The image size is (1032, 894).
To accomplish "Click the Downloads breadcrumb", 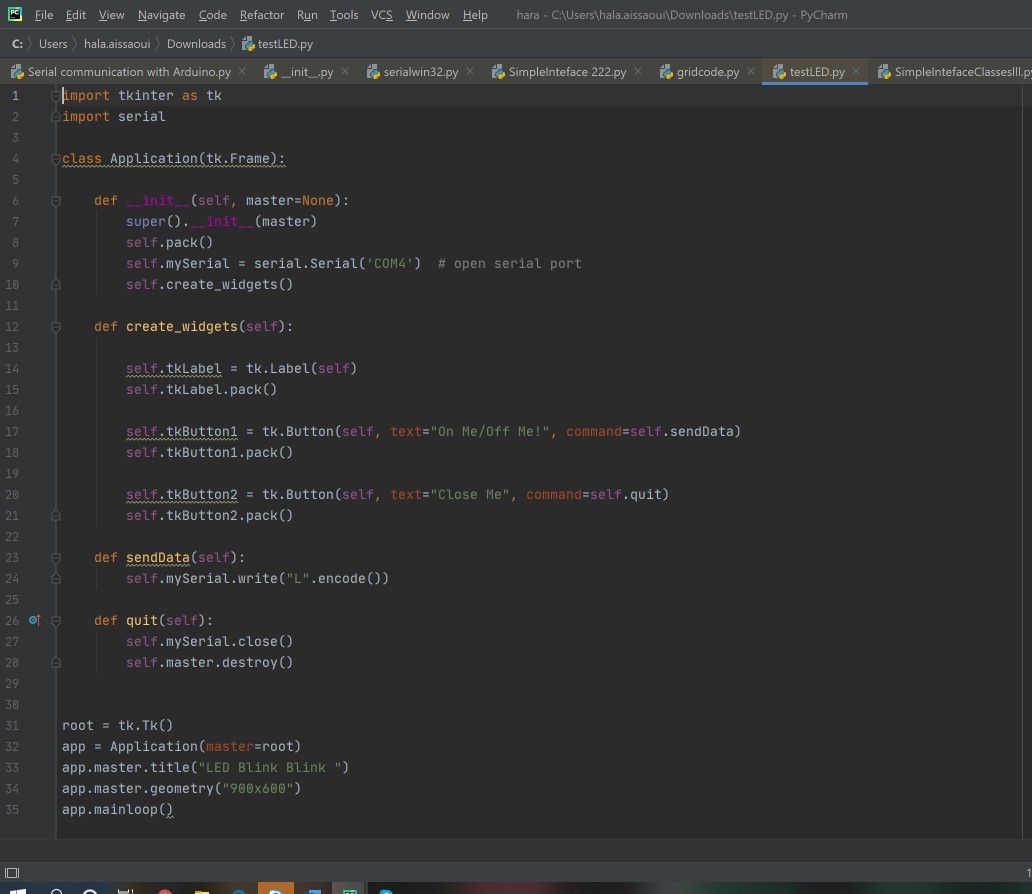I will tap(196, 43).
